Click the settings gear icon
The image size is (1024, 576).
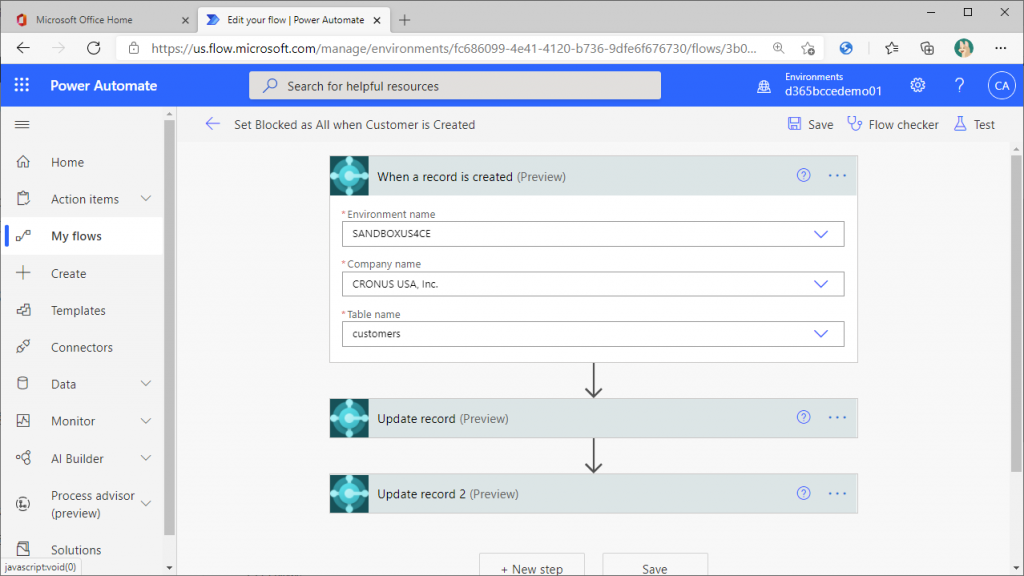(918, 85)
